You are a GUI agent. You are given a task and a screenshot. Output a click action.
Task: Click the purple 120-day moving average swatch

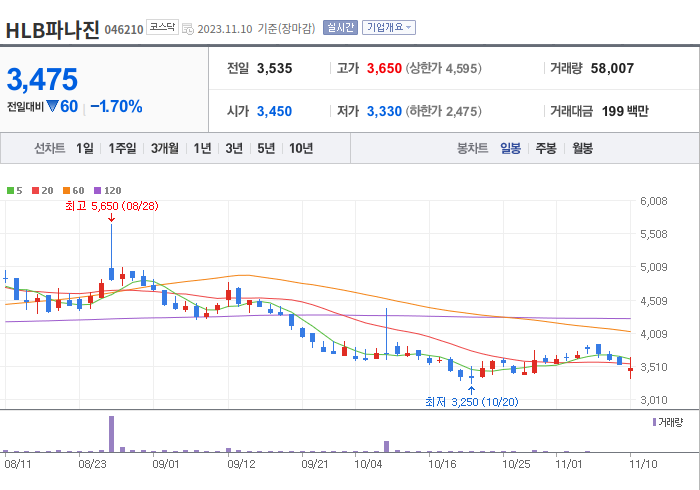click(97, 191)
